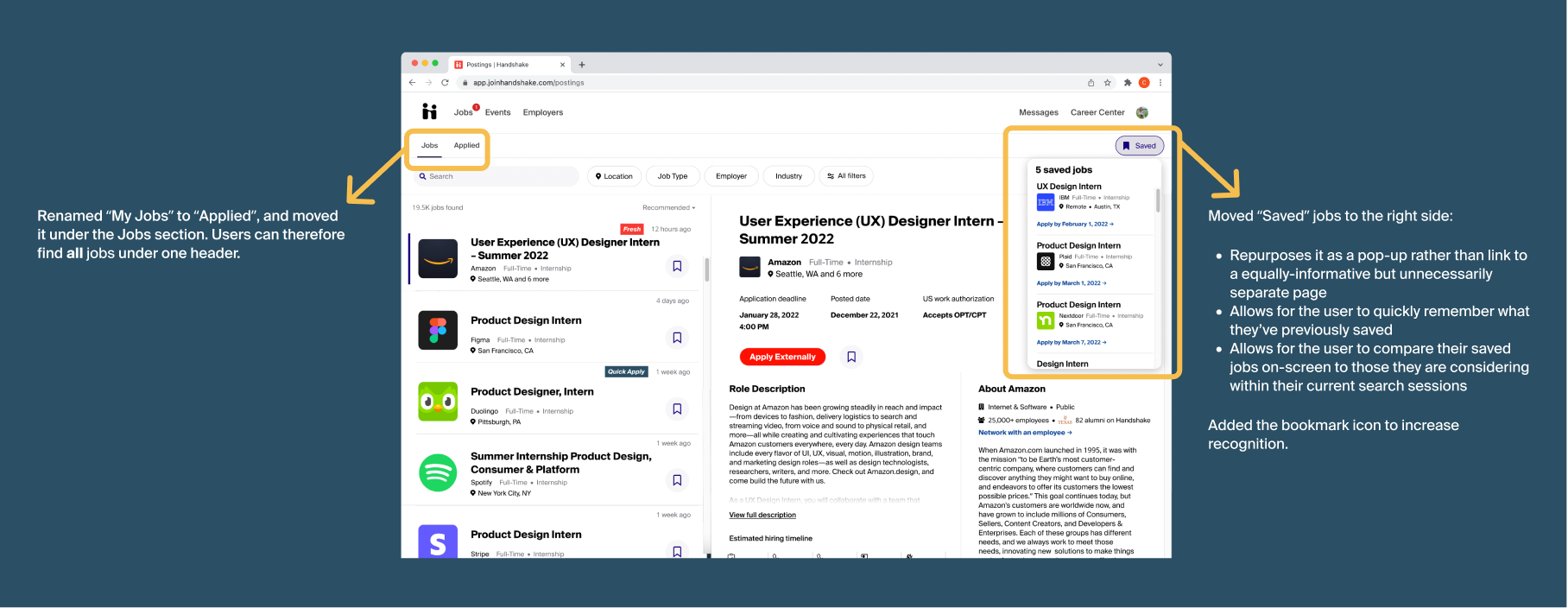Click the browser address bar URL
Image resolution: width=1568 pixels, height=608 pixels.
coord(528,83)
